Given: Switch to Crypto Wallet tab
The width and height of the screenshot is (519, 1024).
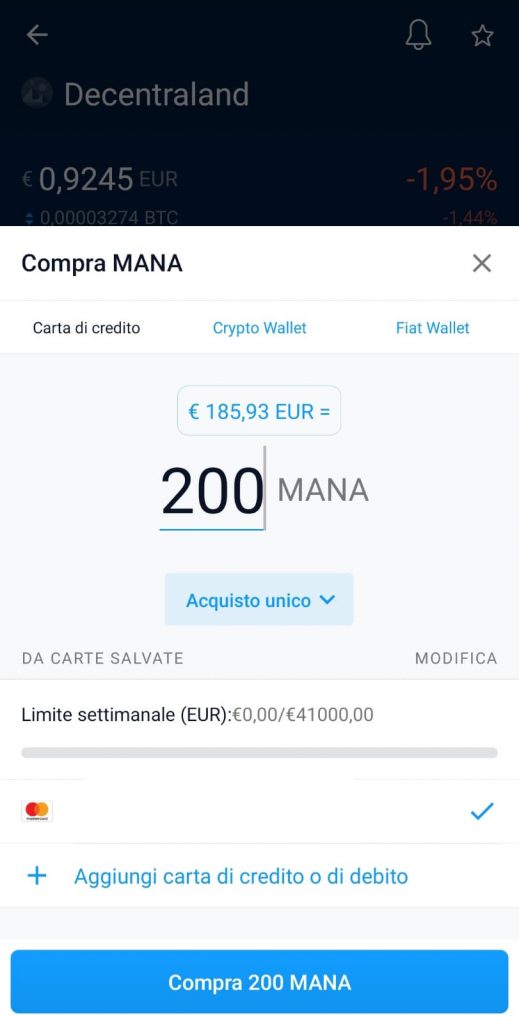Looking at the screenshot, I should (259, 328).
